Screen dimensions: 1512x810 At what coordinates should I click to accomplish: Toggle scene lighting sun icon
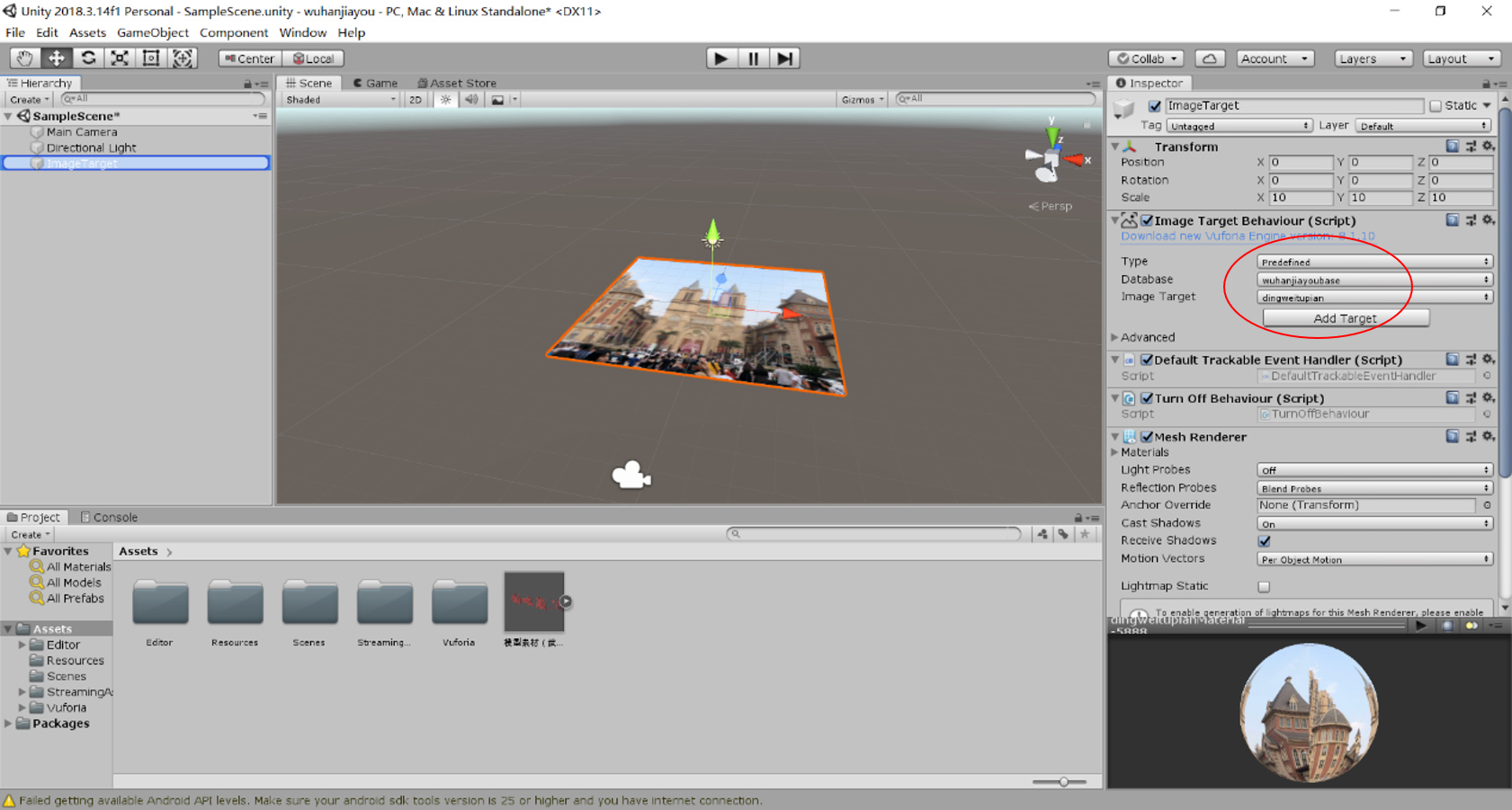coord(446,100)
